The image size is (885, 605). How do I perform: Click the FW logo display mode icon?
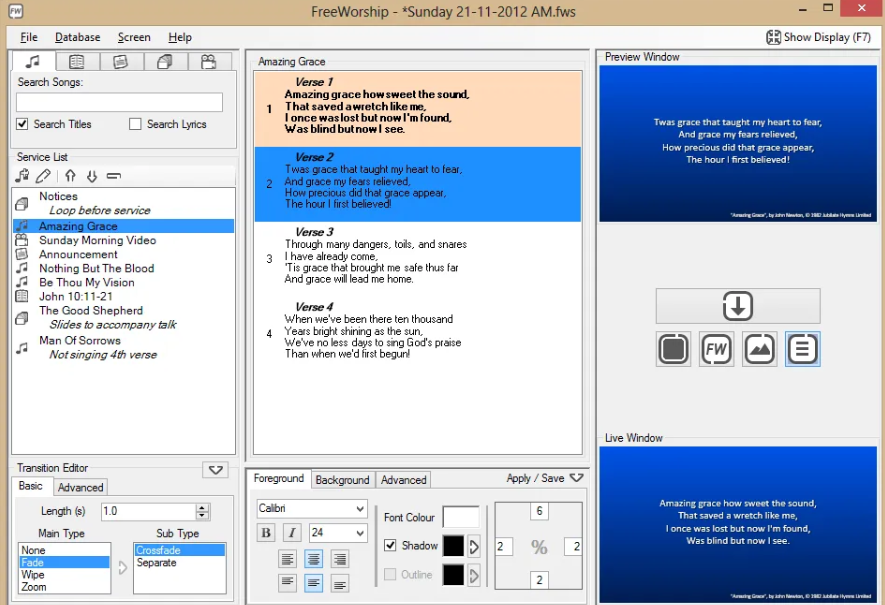point(716,349)
